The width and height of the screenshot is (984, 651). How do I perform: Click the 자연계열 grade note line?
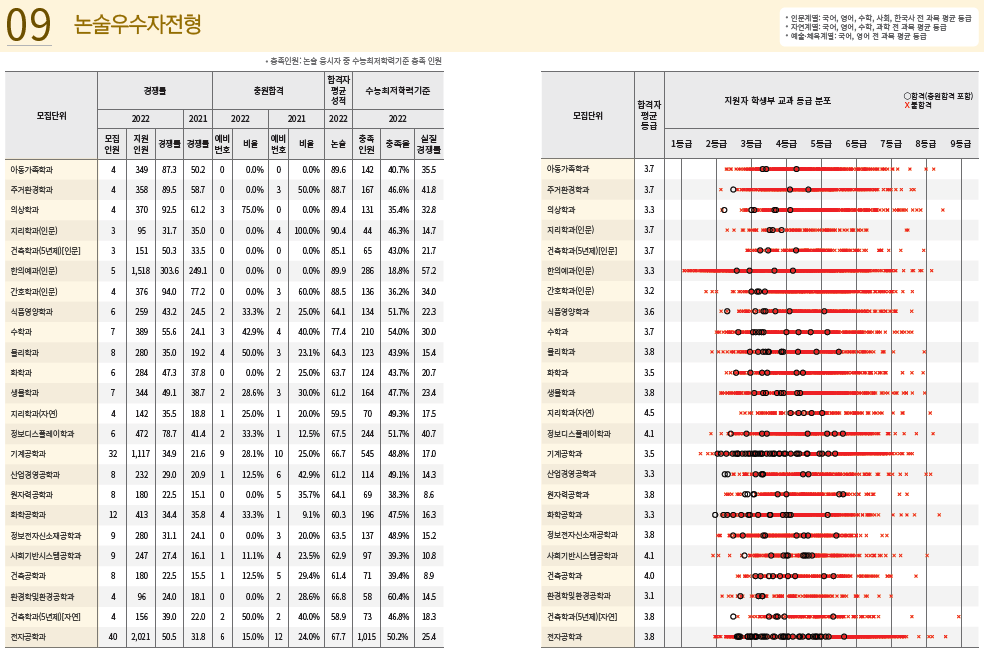865,28
